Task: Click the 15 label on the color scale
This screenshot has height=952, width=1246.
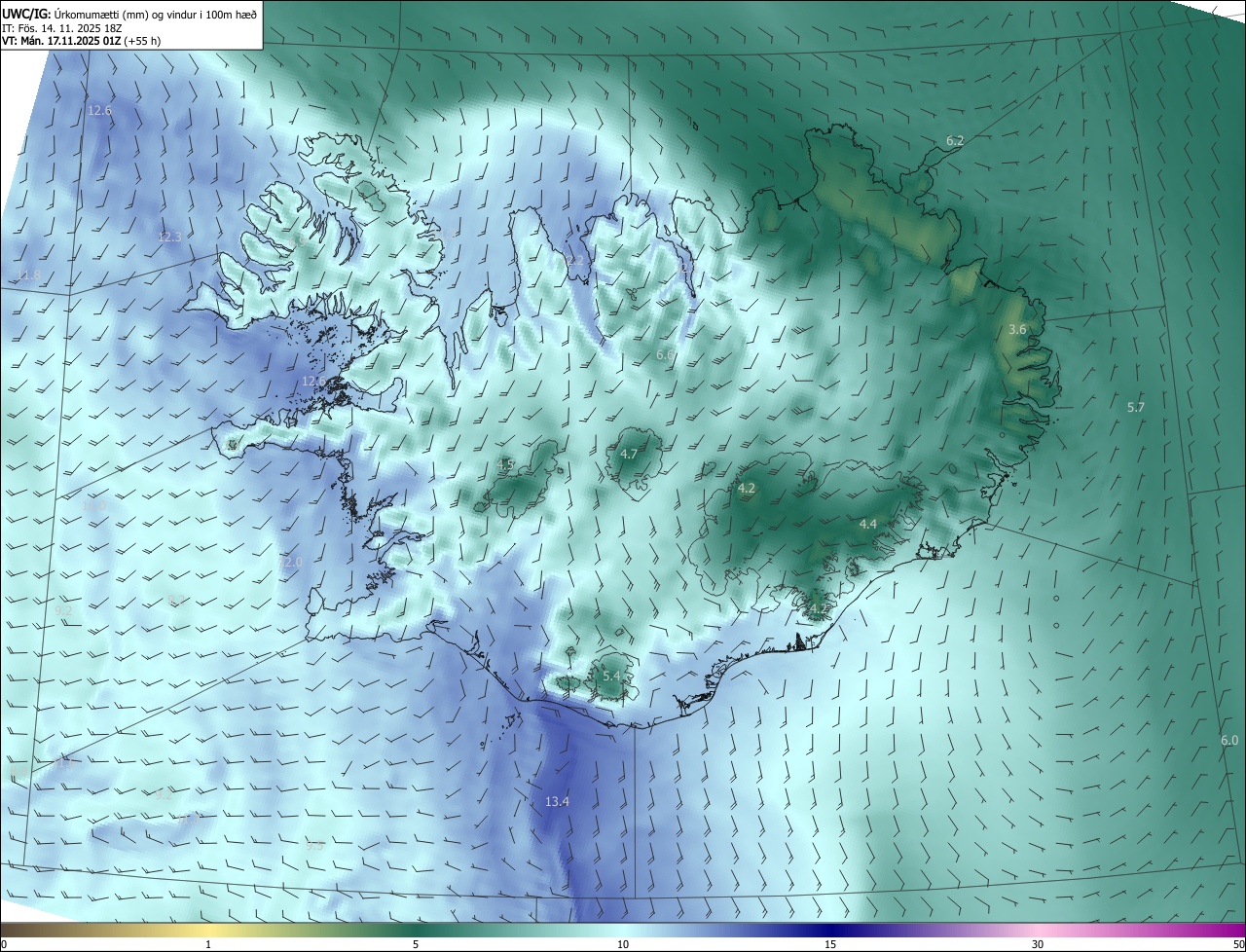Action: click(830, 944)
